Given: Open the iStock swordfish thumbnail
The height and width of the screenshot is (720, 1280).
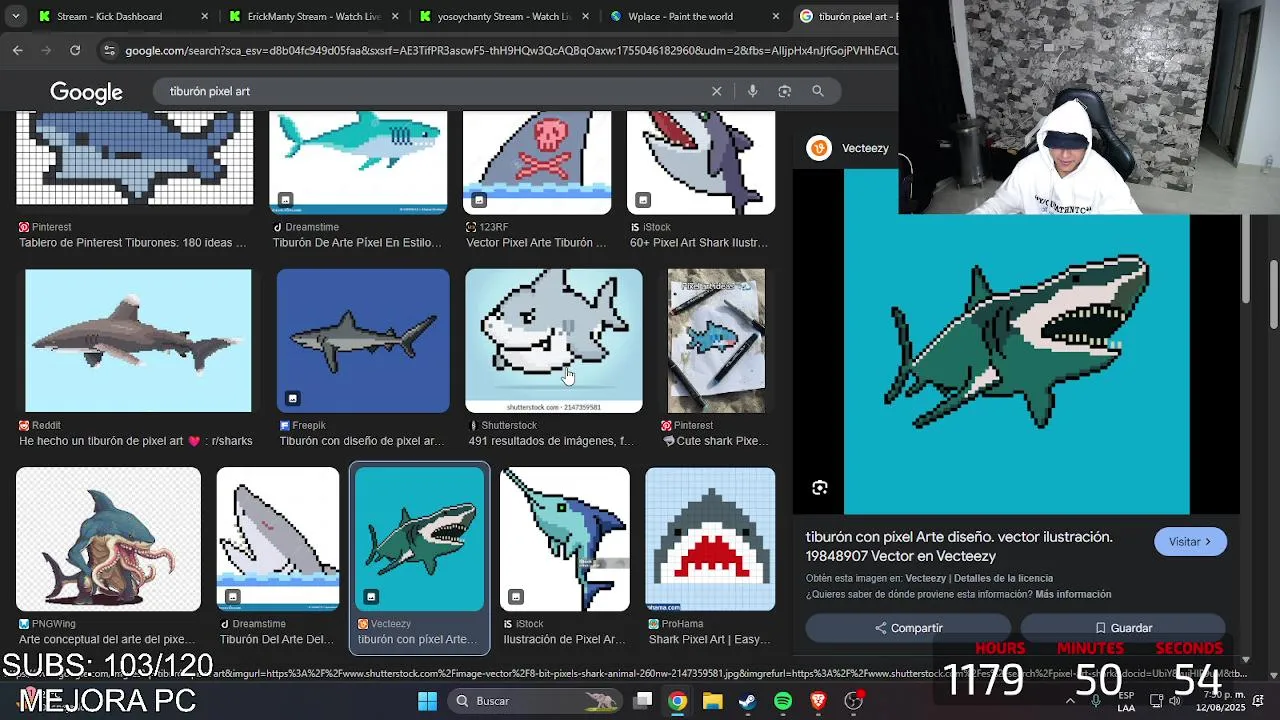Looking at the screenshot, I should coord(565,539).
